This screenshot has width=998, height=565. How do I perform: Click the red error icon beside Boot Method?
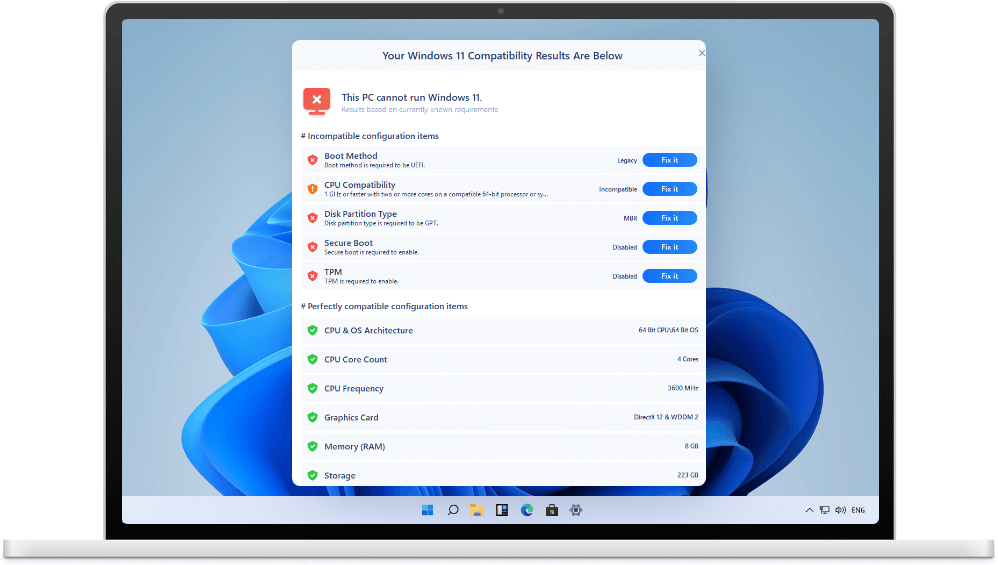point(313,160)
